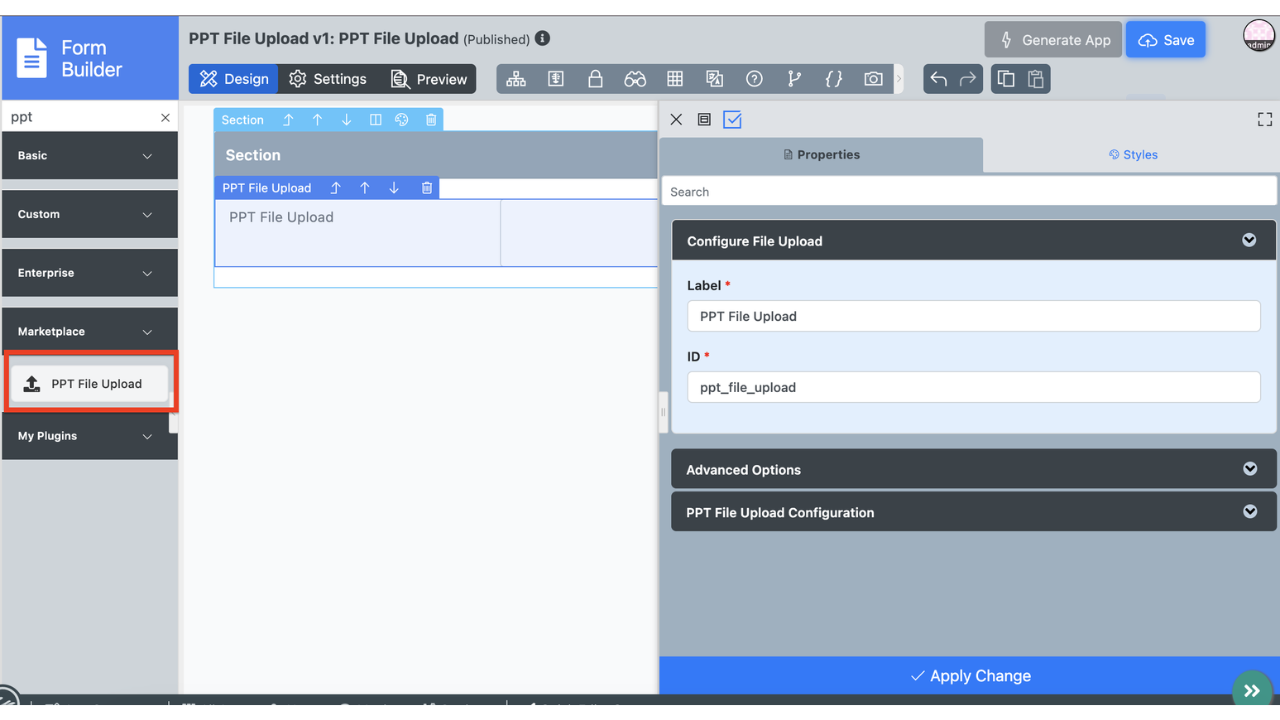Click the Apply Change button

(969, 676)
